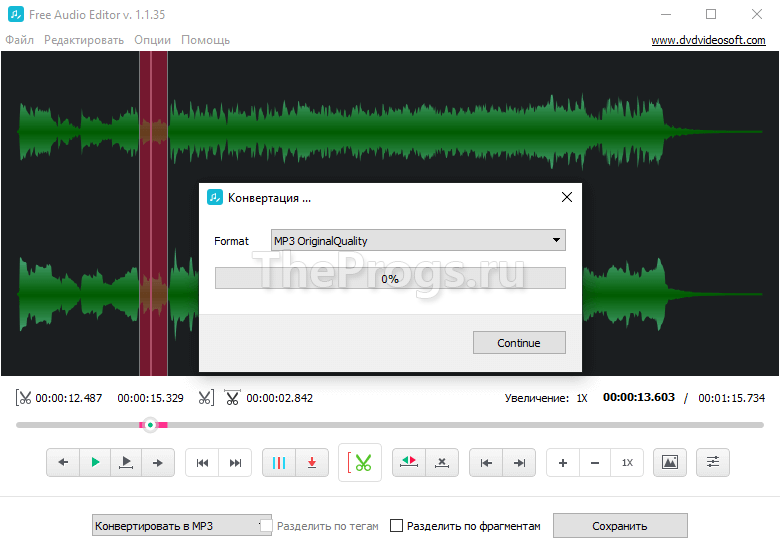
Task: Go to selection start arrow icon
Action: point(486,462)
